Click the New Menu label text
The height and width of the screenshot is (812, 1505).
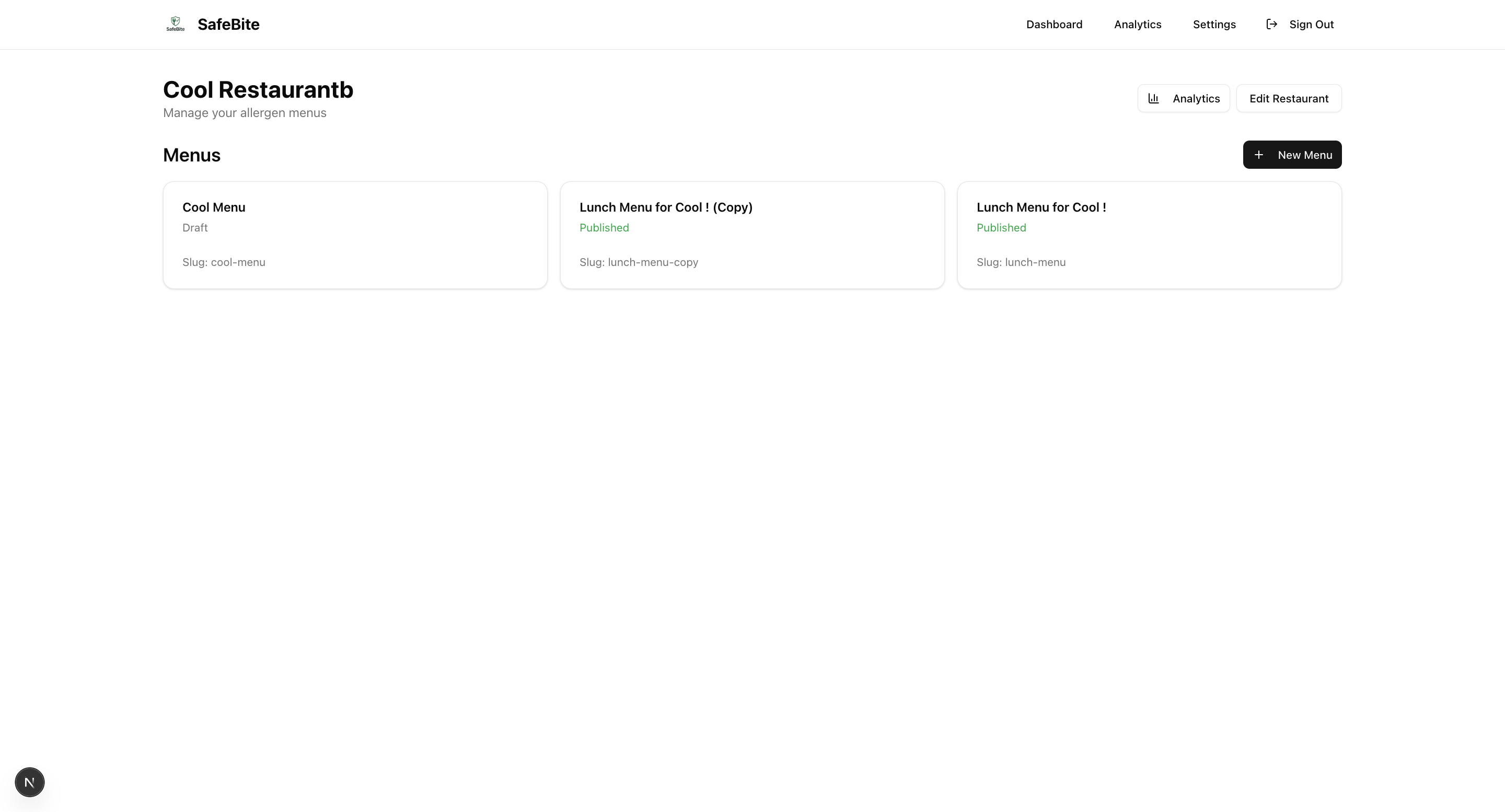point(1305,155)
